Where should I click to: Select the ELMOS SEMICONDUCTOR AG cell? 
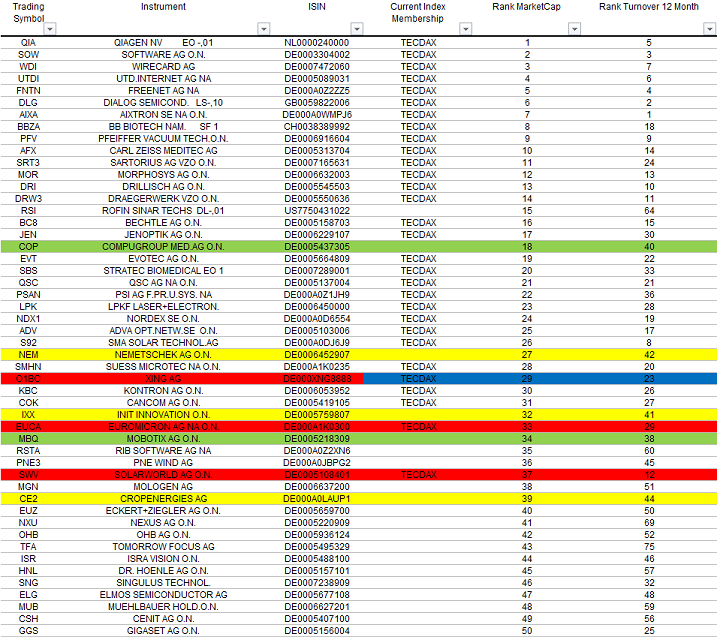tap(163, 595)
